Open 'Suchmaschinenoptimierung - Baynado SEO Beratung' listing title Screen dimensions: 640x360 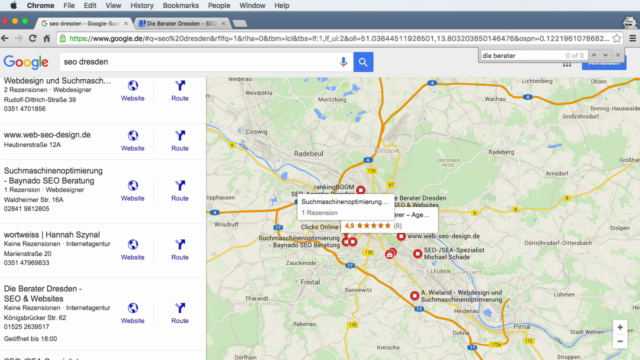click(x=53, y=176)
